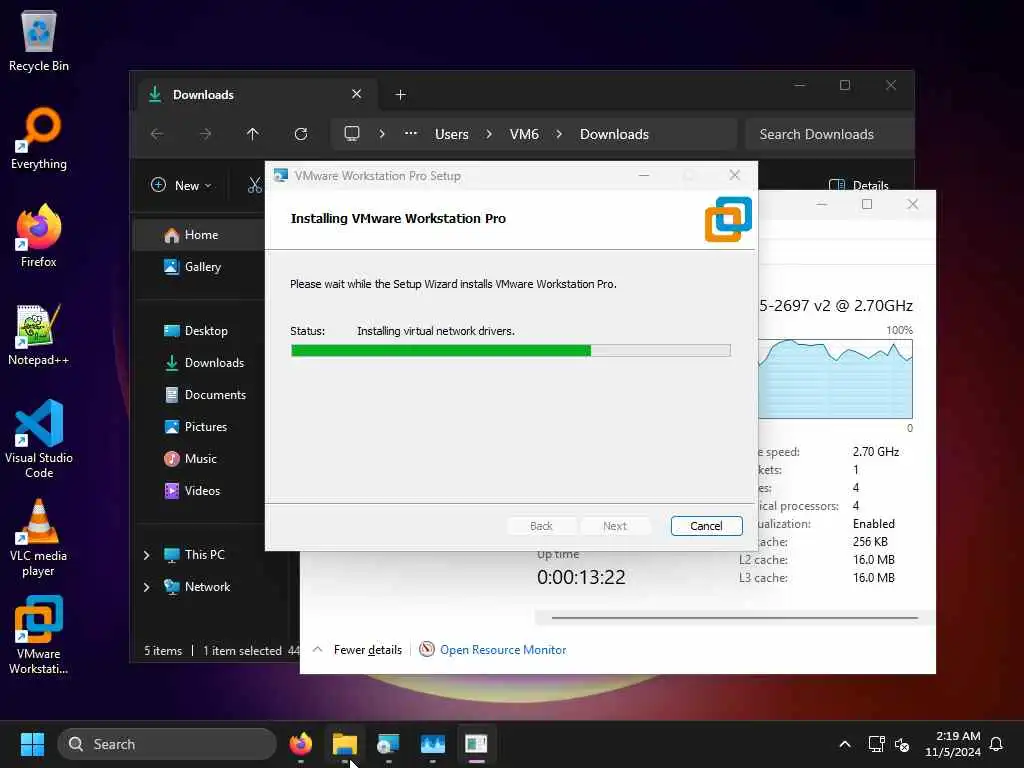Expand chevron after Users breadcrumb
The image size is (1024, 768).
click(488, 134)
